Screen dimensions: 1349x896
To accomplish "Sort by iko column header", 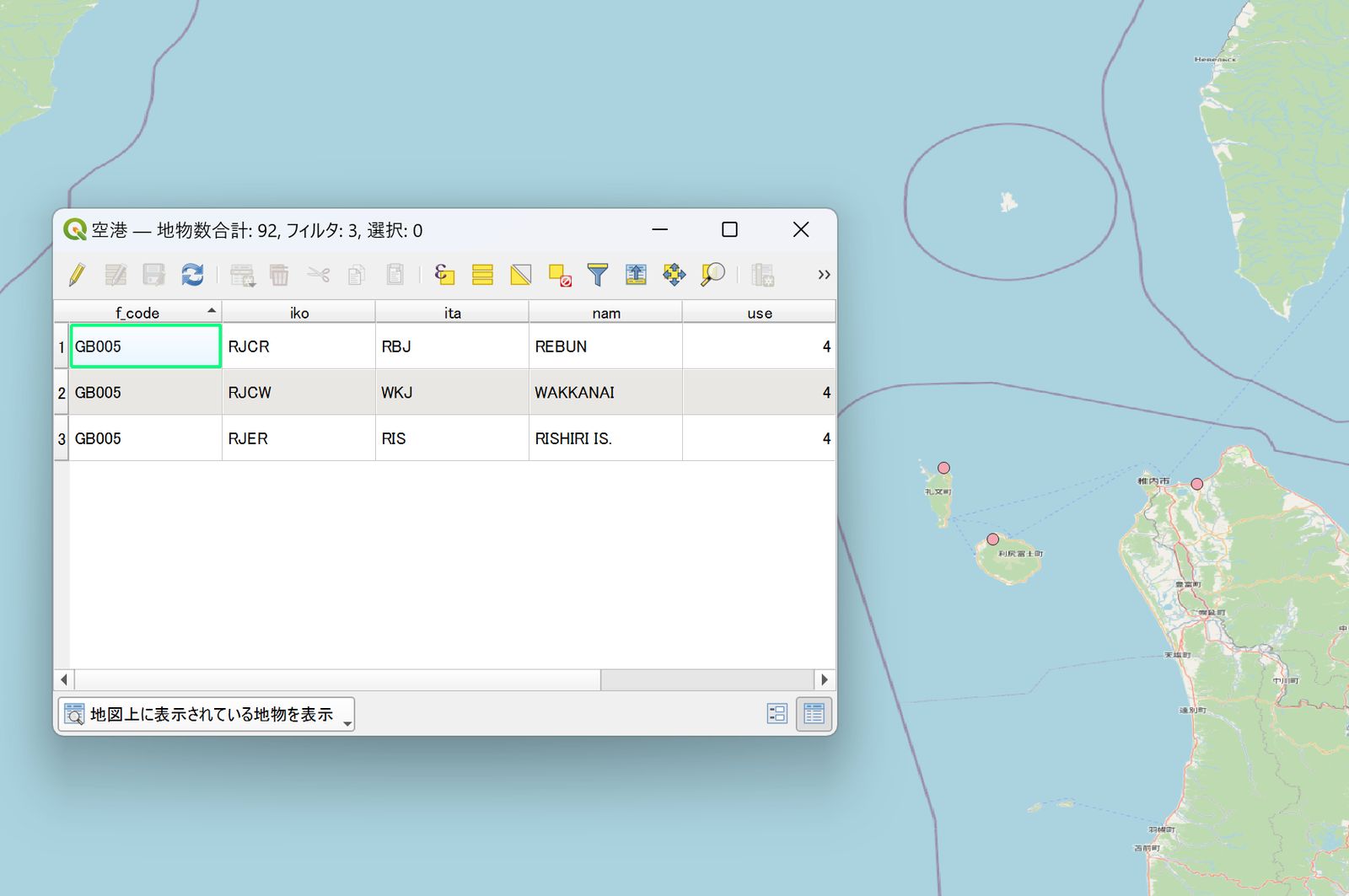I will pyautogui.click(x=299, y=313).
